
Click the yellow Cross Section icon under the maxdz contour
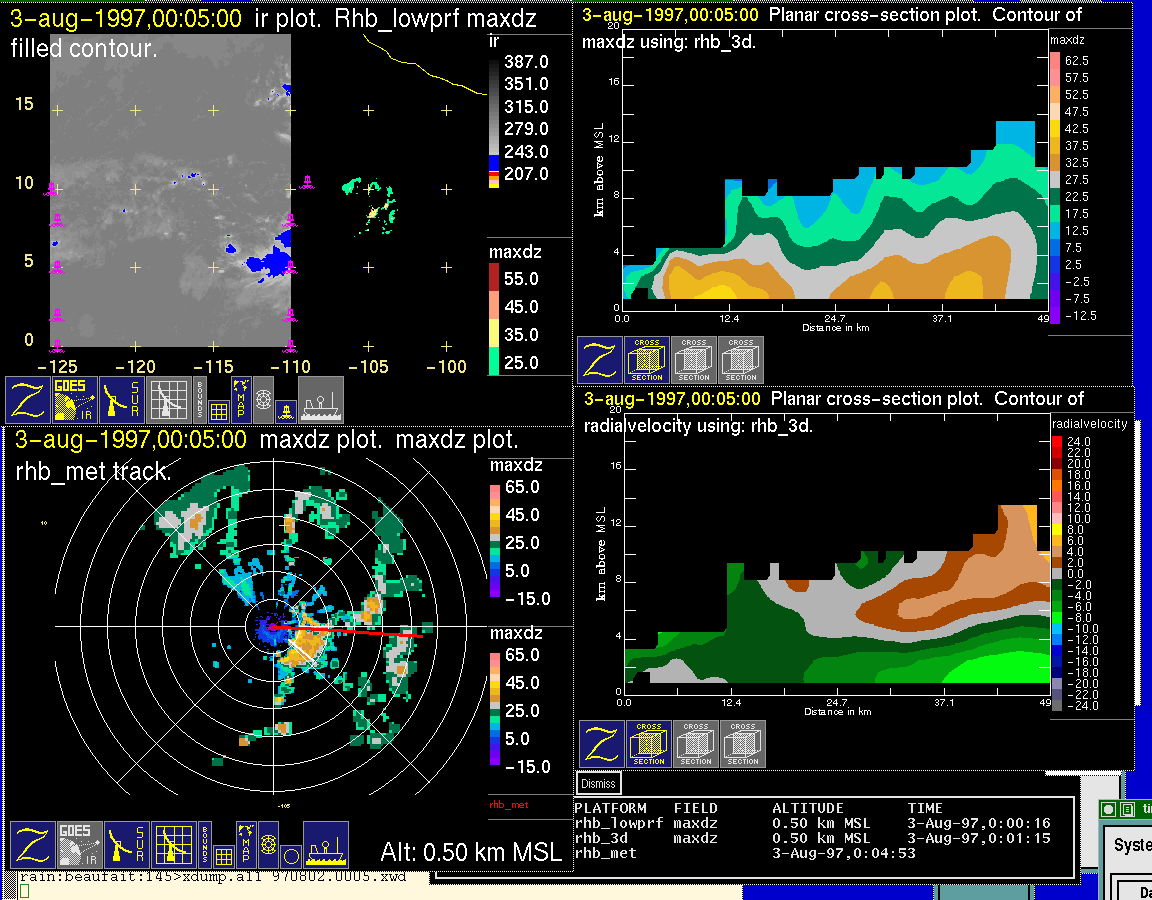[x=647, y=360]
